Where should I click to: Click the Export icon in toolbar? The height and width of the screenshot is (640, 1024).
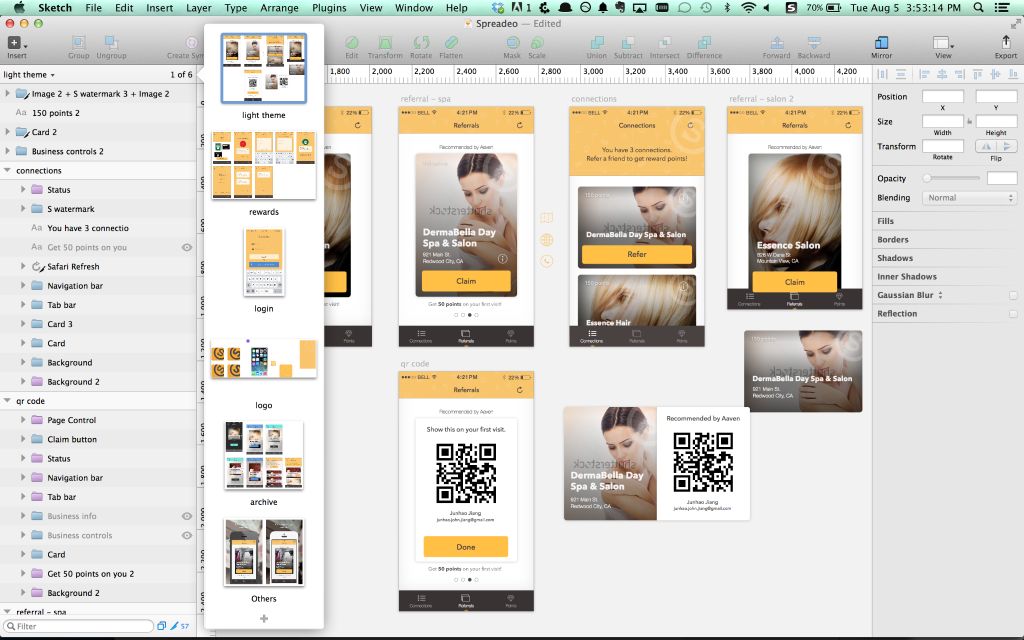click(1006, 42)
